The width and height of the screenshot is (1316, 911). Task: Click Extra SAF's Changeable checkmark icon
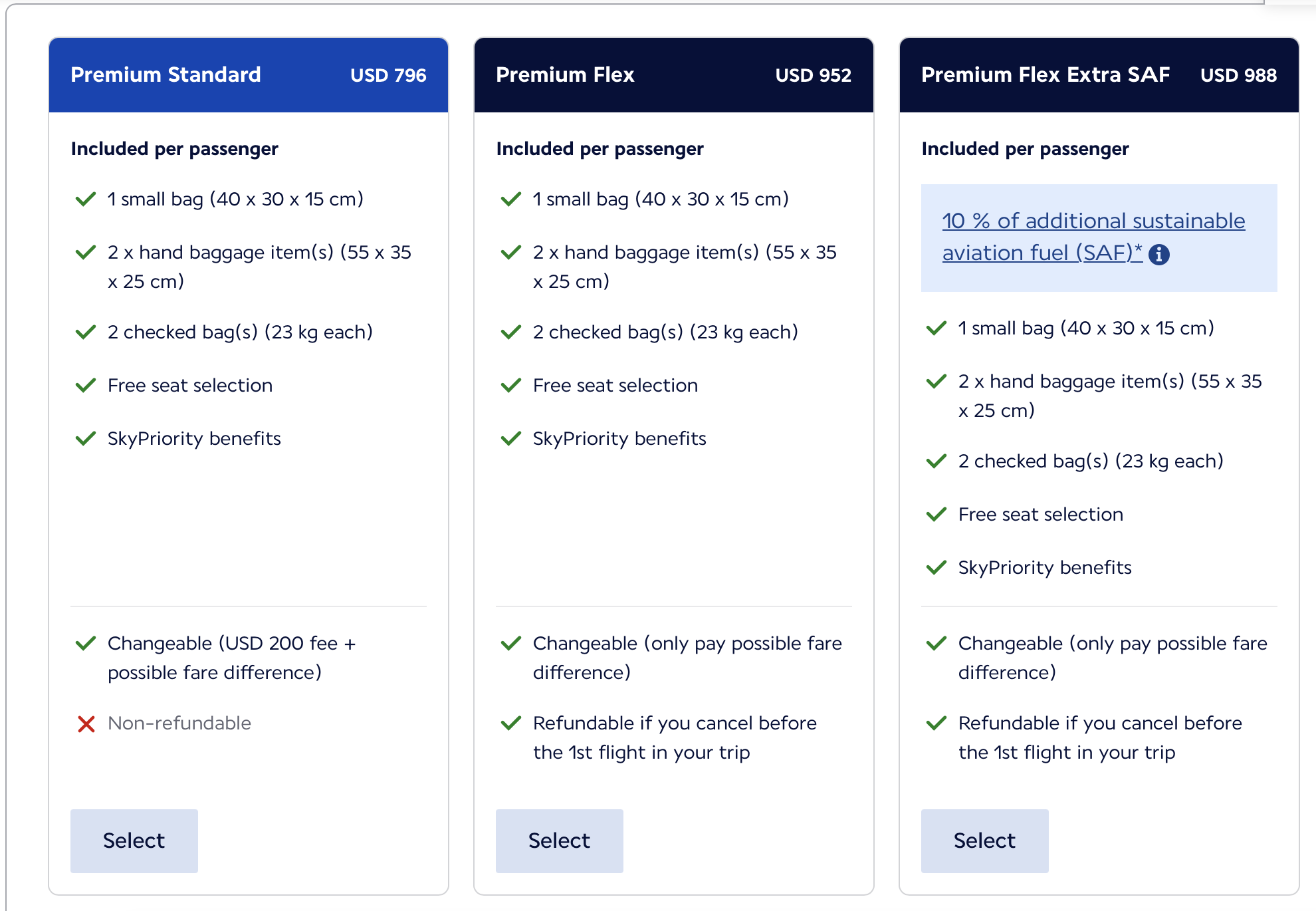point(936,644)
